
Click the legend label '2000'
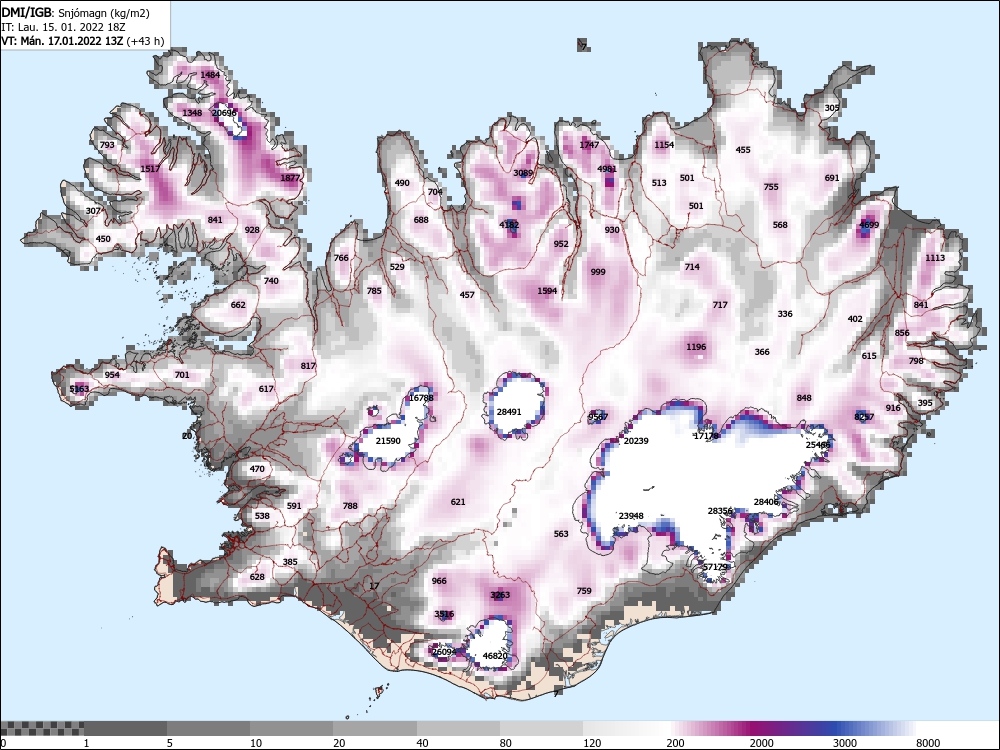click(761, 742)
